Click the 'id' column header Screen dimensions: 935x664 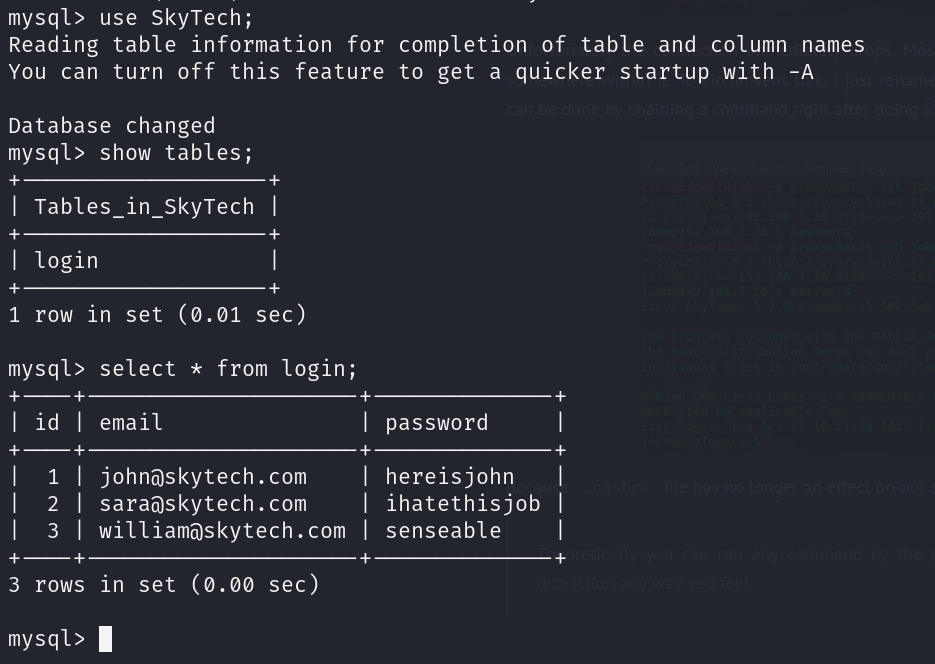pyautogui.click(x=47, y=423)
